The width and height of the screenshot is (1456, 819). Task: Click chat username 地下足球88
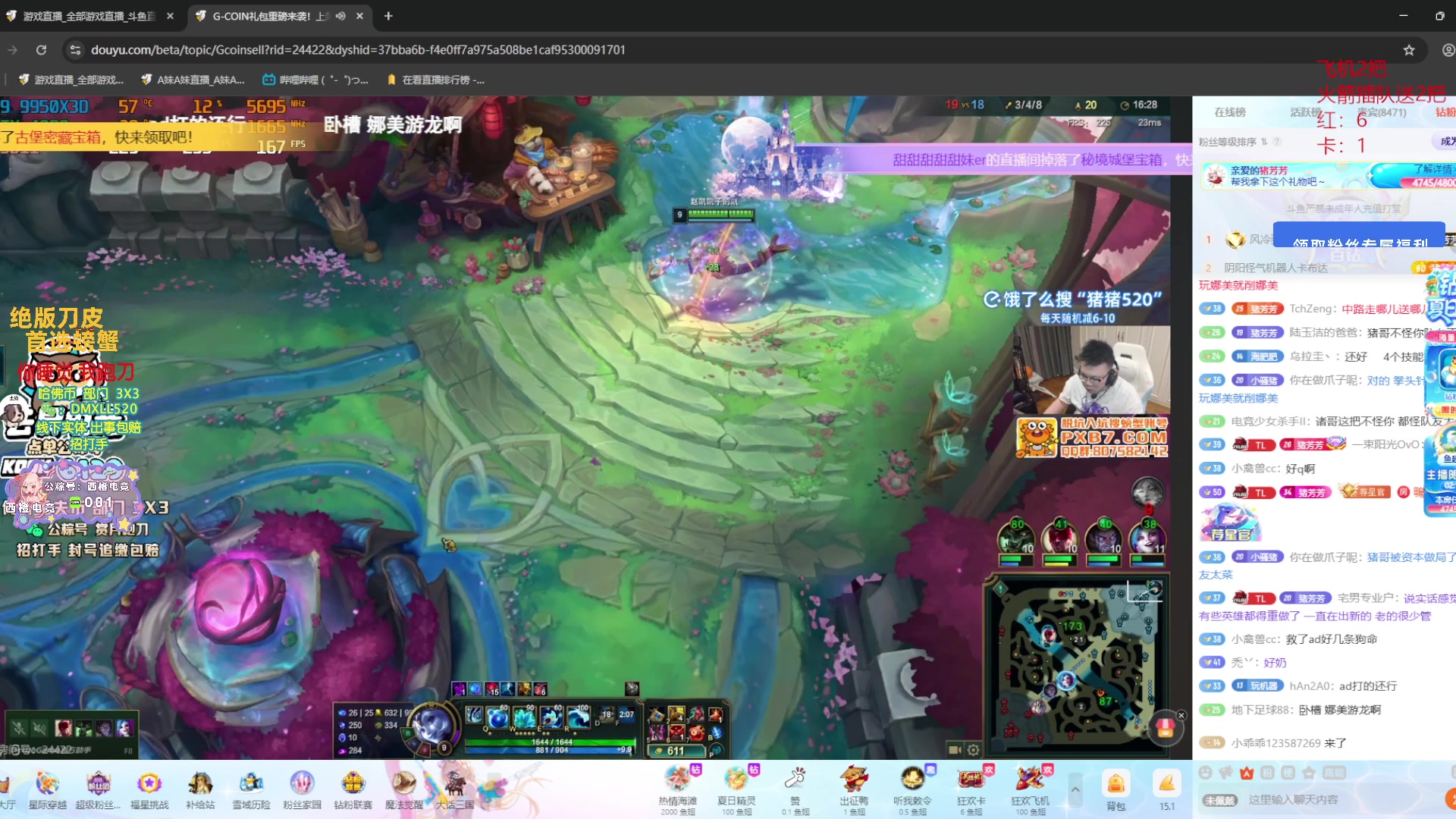click(1260, 710)
